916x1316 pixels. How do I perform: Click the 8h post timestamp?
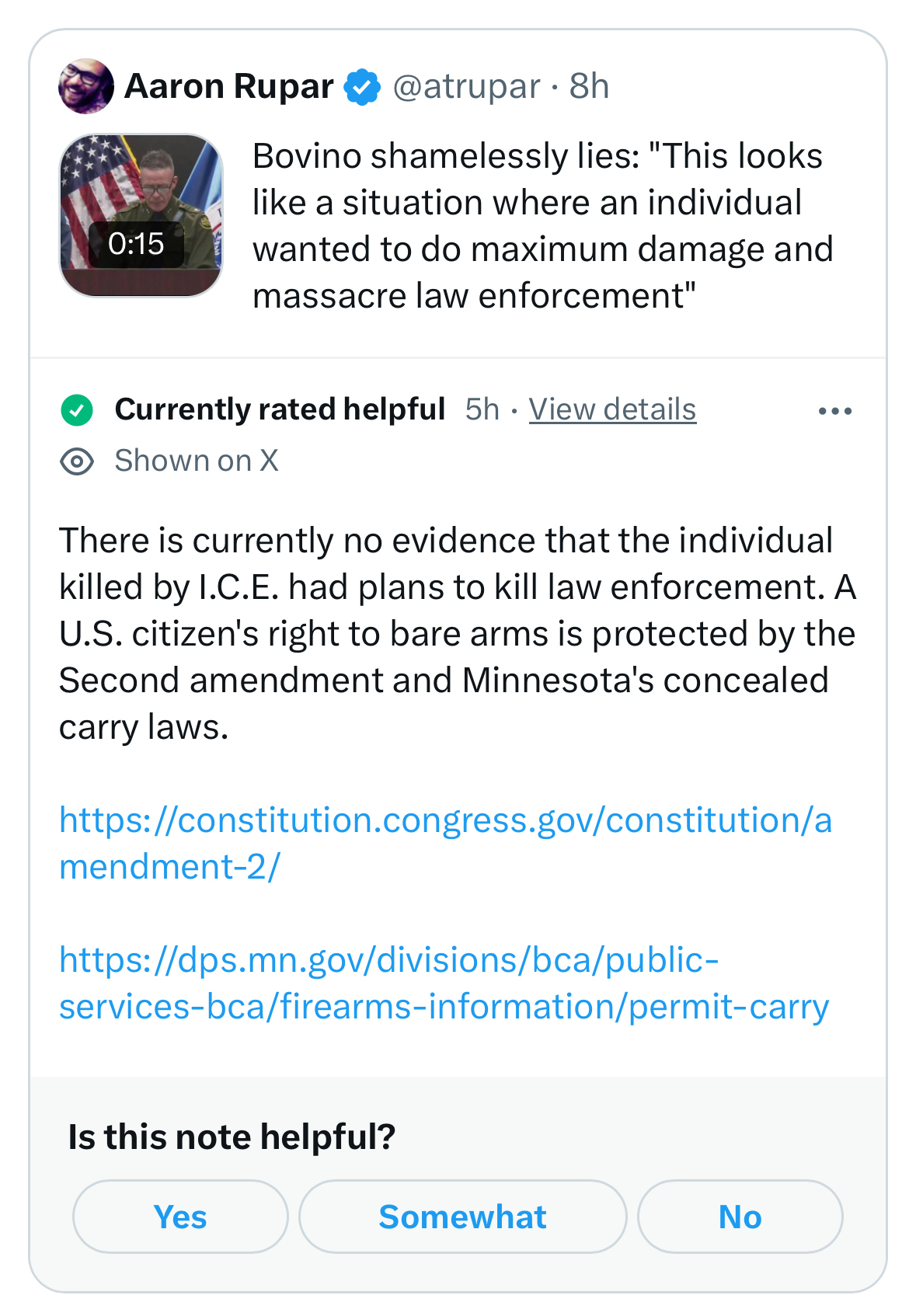(589, 86)
